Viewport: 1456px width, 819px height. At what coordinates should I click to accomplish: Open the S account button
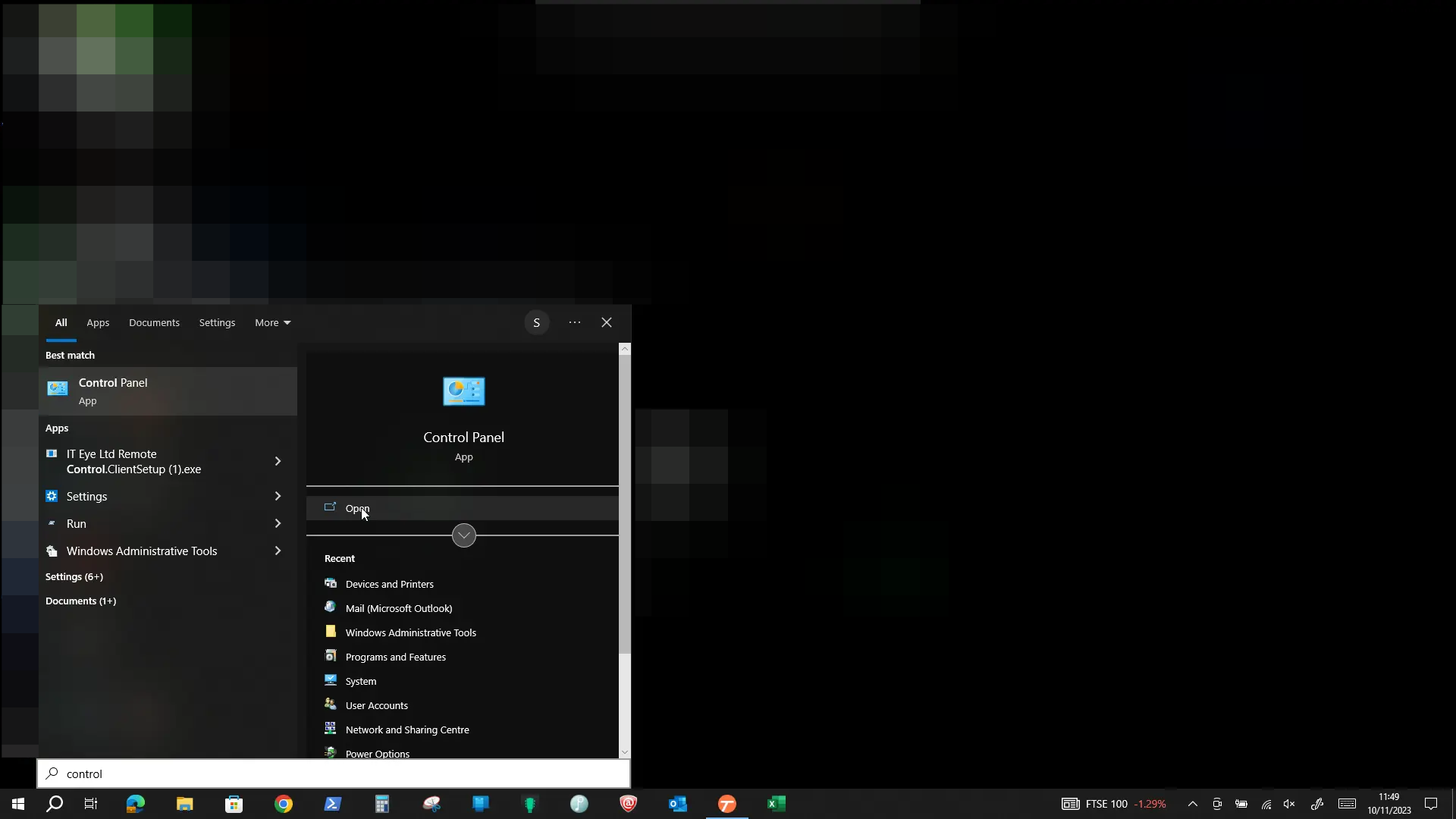click(x=536, y=322)
